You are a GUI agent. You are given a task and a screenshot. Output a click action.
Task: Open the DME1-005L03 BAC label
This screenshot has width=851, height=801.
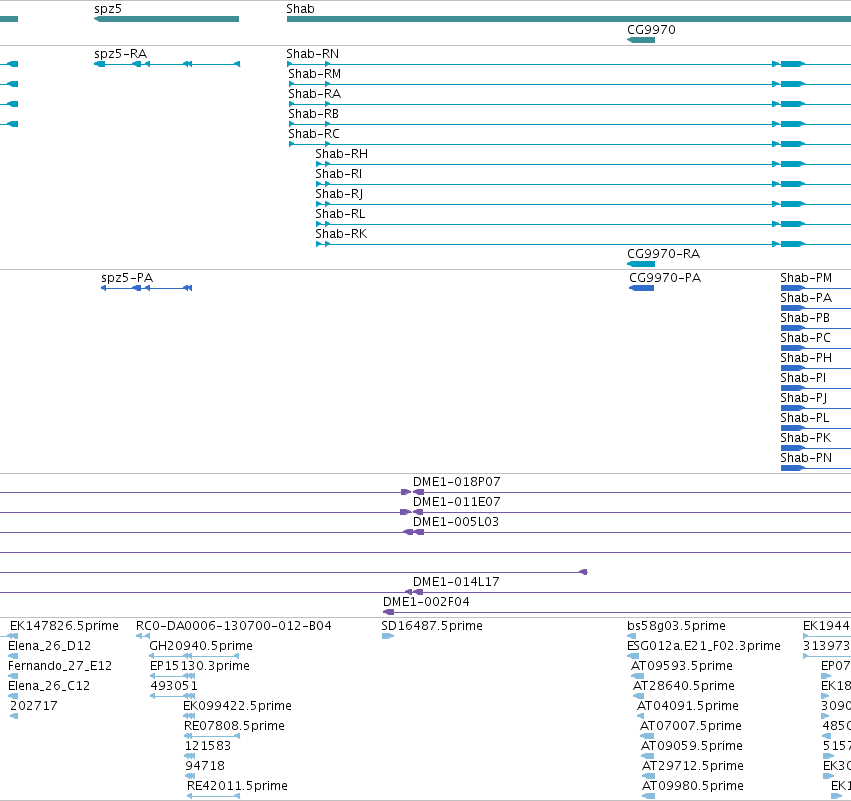click(x=456, y=522)
